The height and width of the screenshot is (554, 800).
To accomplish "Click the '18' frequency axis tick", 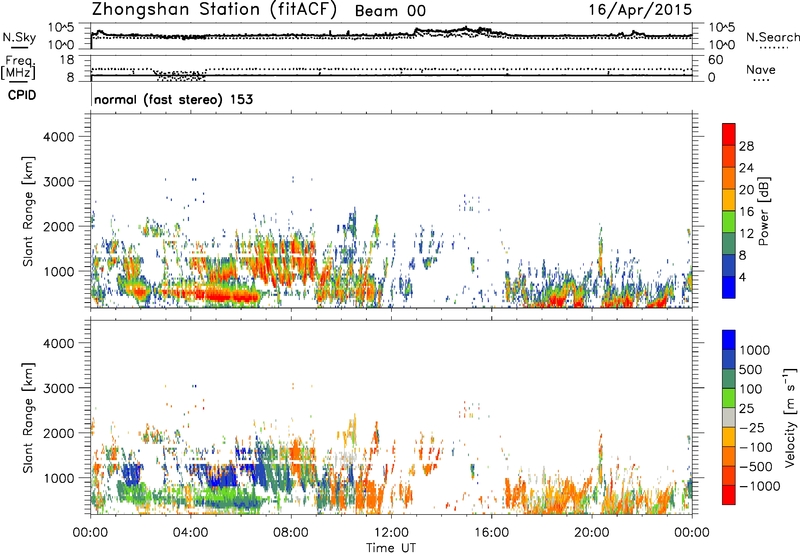I will tap(67, 60).
